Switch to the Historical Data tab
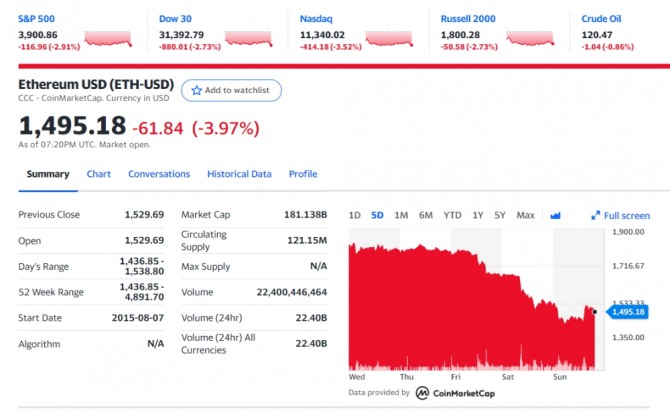 [x=239, y=174]
